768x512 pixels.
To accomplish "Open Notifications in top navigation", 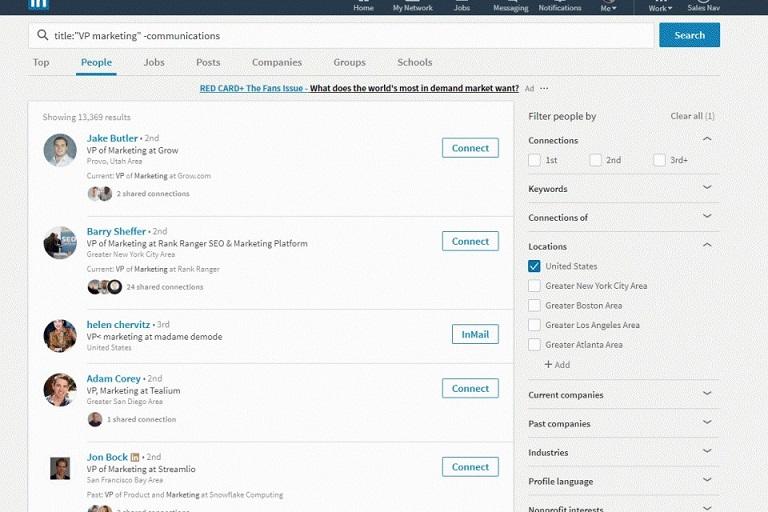I will (560, 6).
